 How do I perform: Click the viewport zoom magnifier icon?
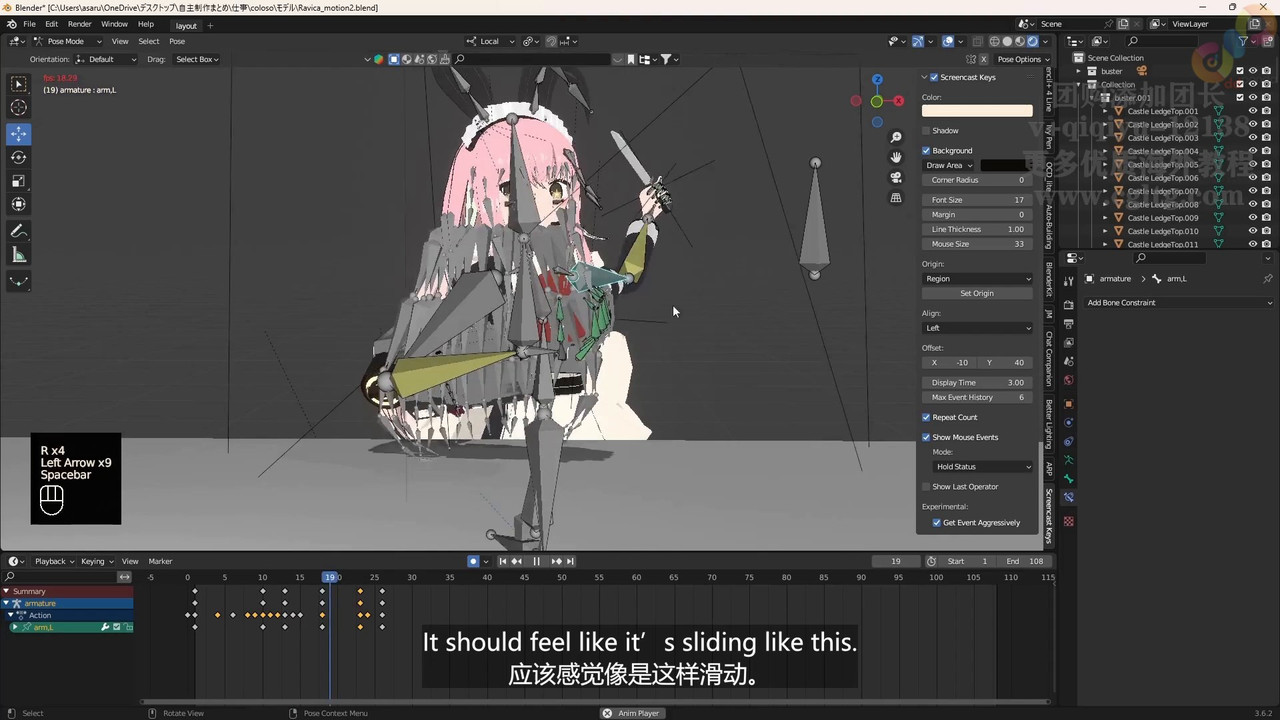click(x=896, y=137)
